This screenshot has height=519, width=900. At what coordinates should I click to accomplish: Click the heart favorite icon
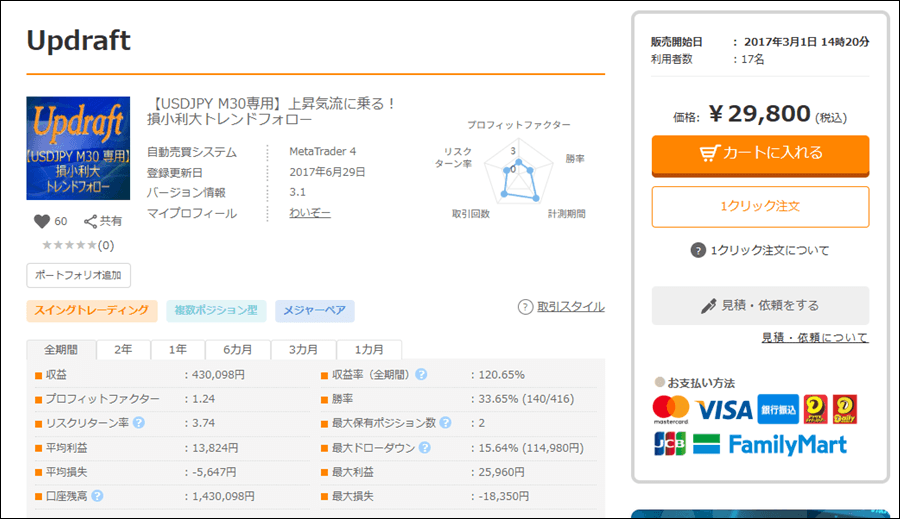42,221
